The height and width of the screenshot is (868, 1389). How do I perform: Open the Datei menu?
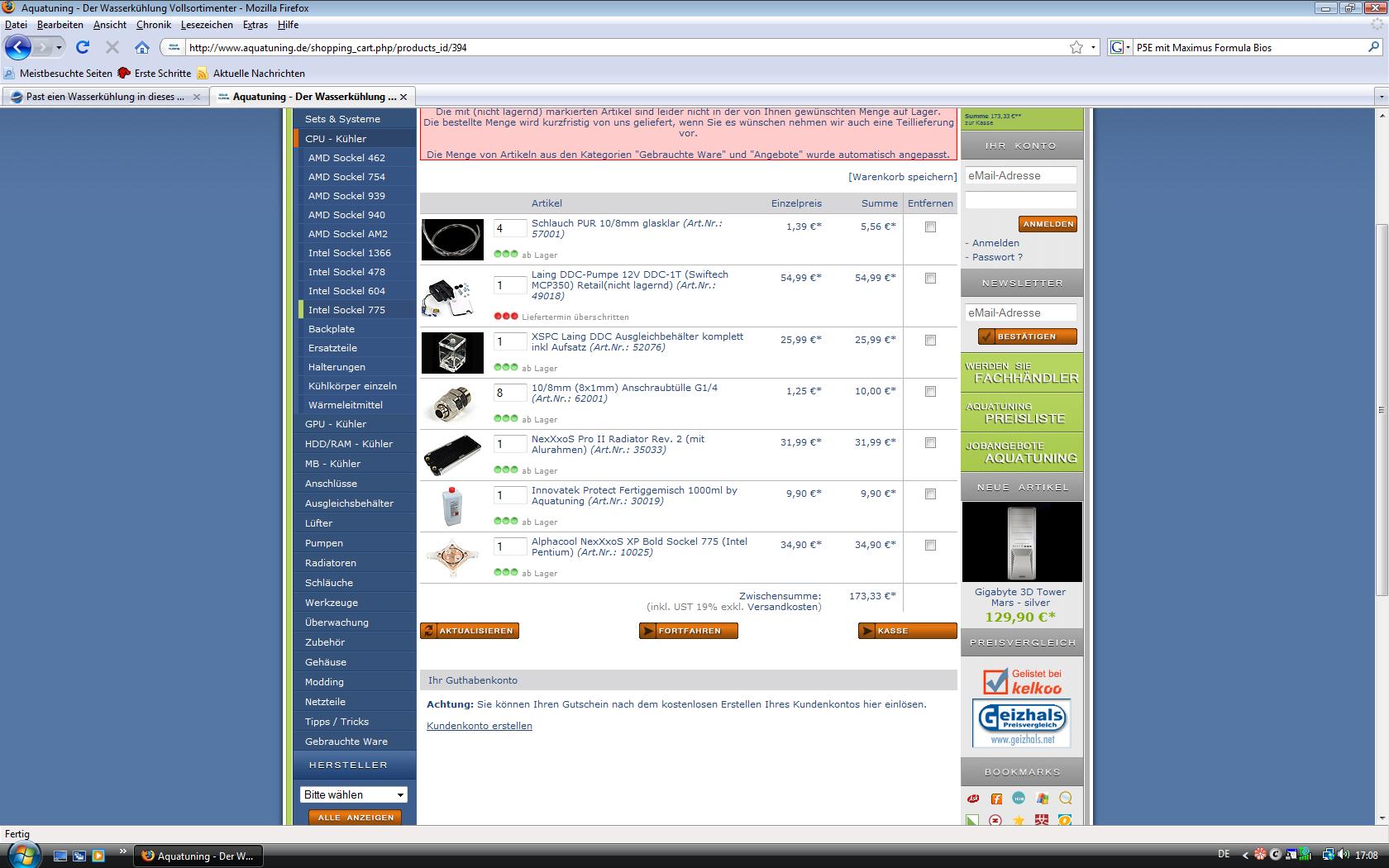(16, 25)
